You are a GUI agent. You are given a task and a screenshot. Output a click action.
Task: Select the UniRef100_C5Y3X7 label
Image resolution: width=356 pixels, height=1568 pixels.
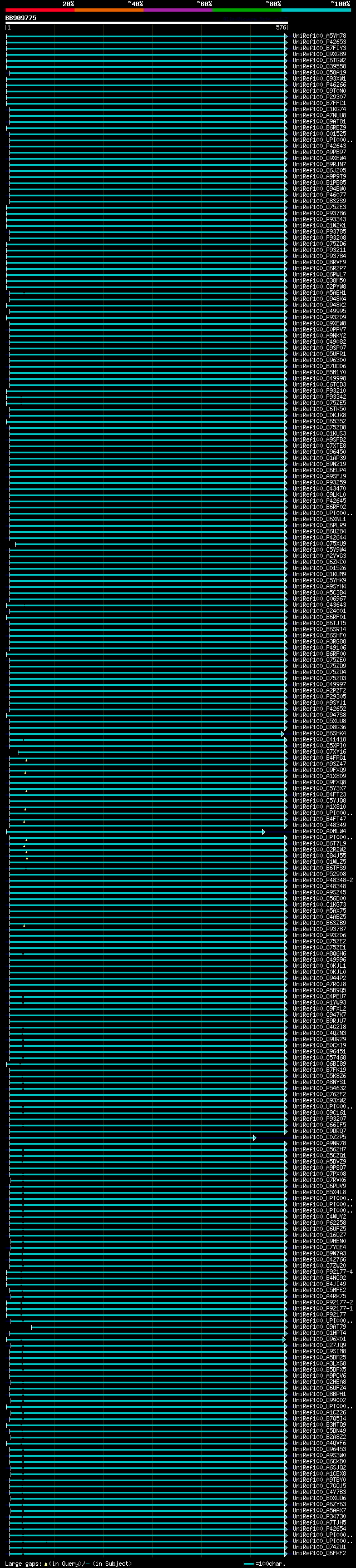[x=319, y=788]
